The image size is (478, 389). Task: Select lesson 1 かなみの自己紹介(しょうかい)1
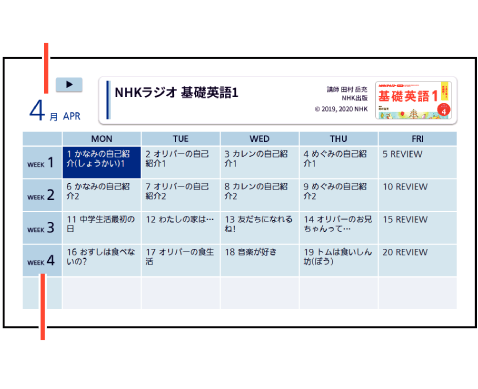(x=102, y=162)
